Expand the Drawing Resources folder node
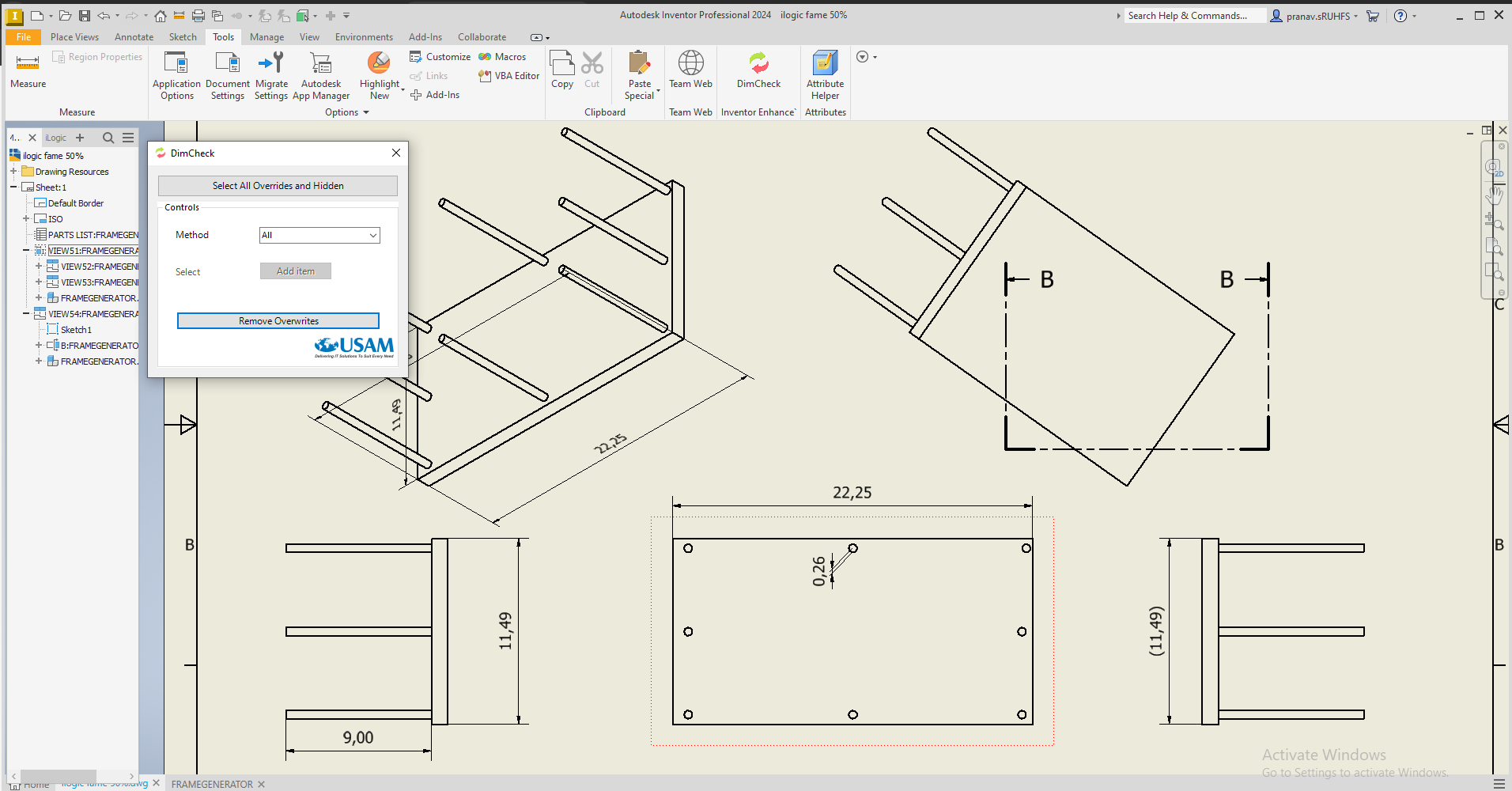Screen dimensions: 1512x791 pyautogui.click(x=13, y=172)
